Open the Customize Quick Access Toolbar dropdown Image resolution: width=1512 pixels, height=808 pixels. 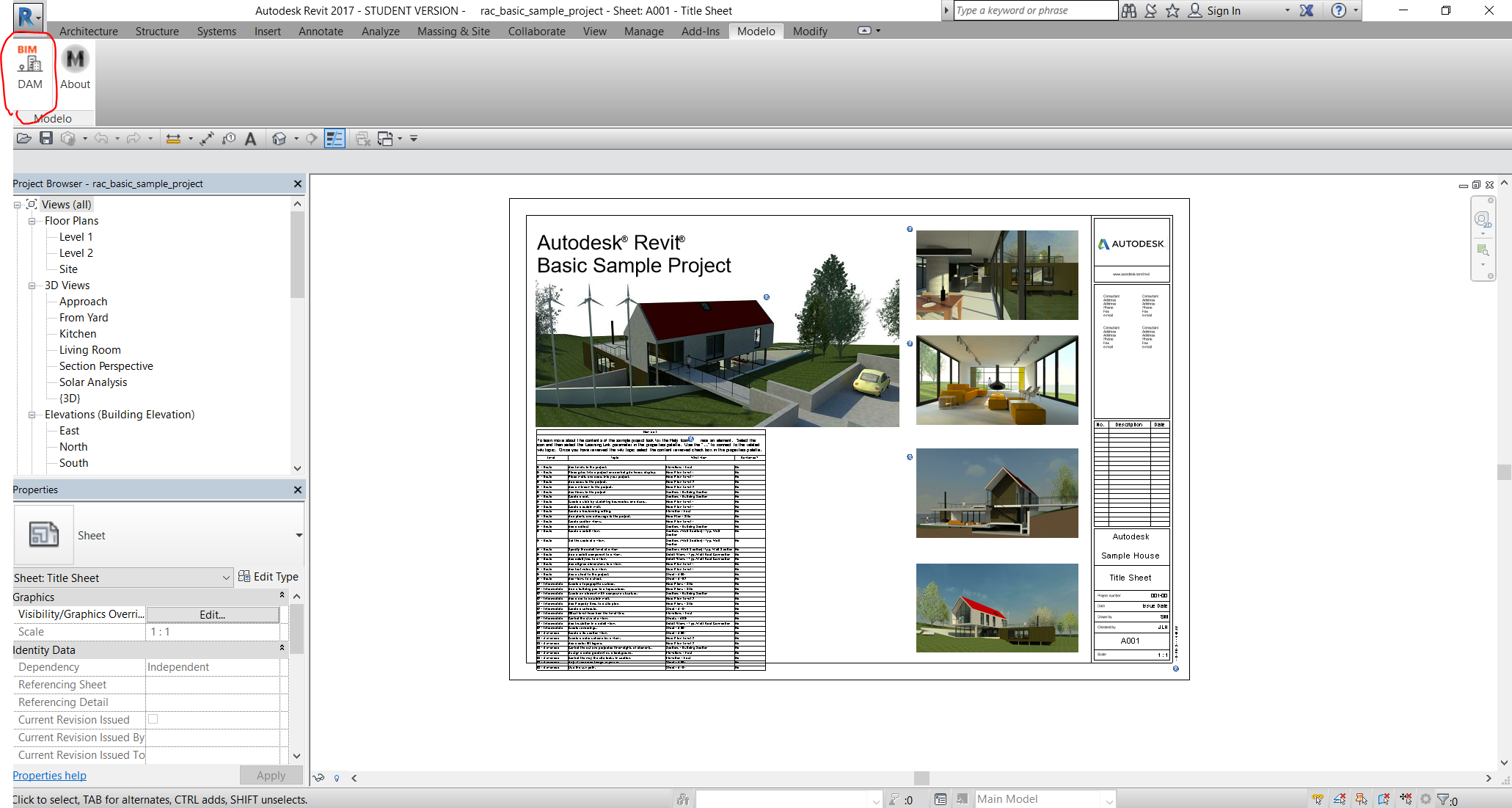coord(414,138)
